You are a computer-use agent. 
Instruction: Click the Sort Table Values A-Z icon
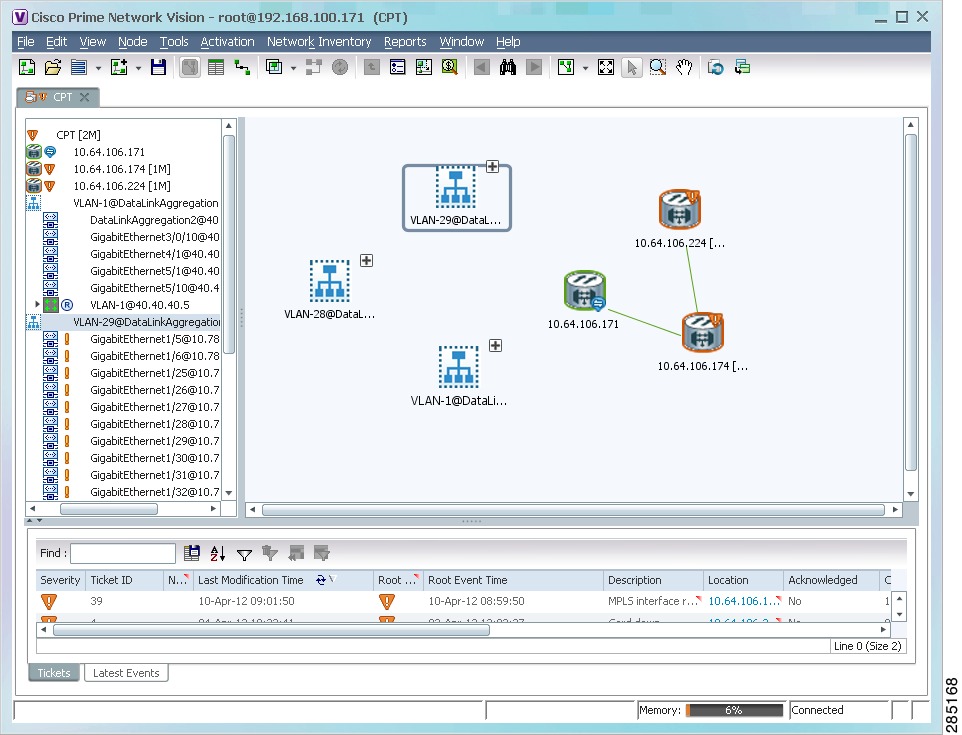pos(217,553)
